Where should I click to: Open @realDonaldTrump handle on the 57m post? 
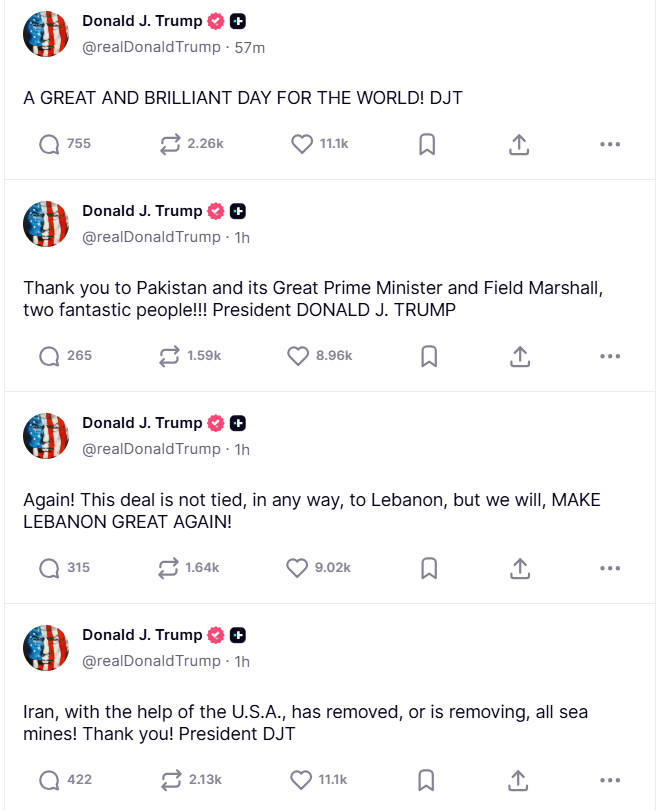pyautogui.click(x=151, y=48)
